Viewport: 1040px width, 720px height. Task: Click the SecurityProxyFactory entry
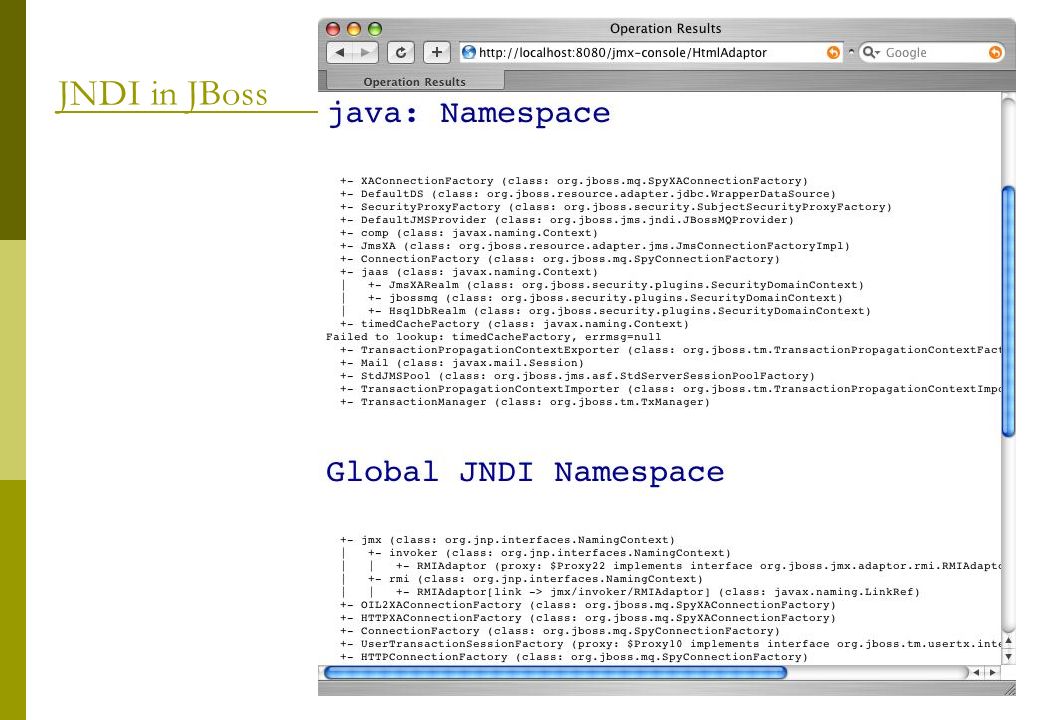tap(616, 207)
